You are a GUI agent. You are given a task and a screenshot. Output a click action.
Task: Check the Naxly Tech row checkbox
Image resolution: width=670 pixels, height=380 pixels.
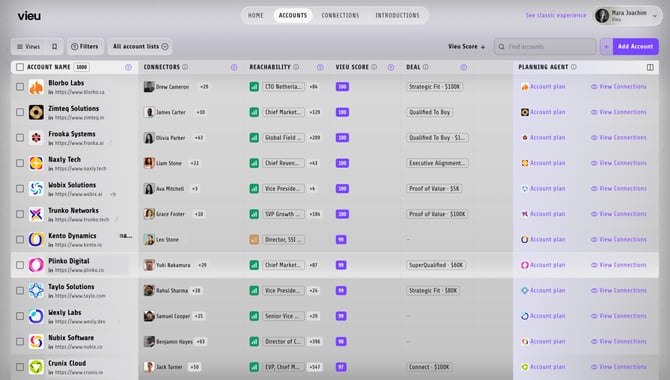20,163
